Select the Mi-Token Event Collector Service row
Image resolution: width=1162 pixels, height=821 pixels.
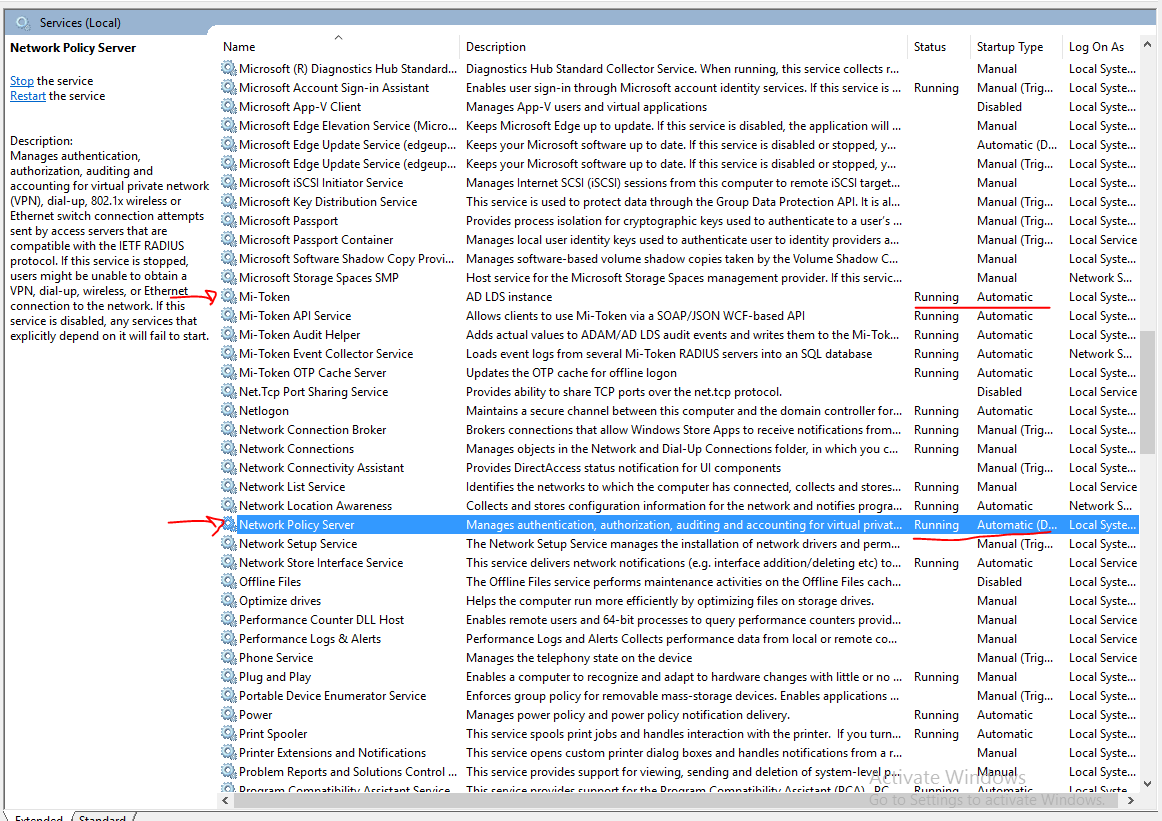[x=679, y=353]
